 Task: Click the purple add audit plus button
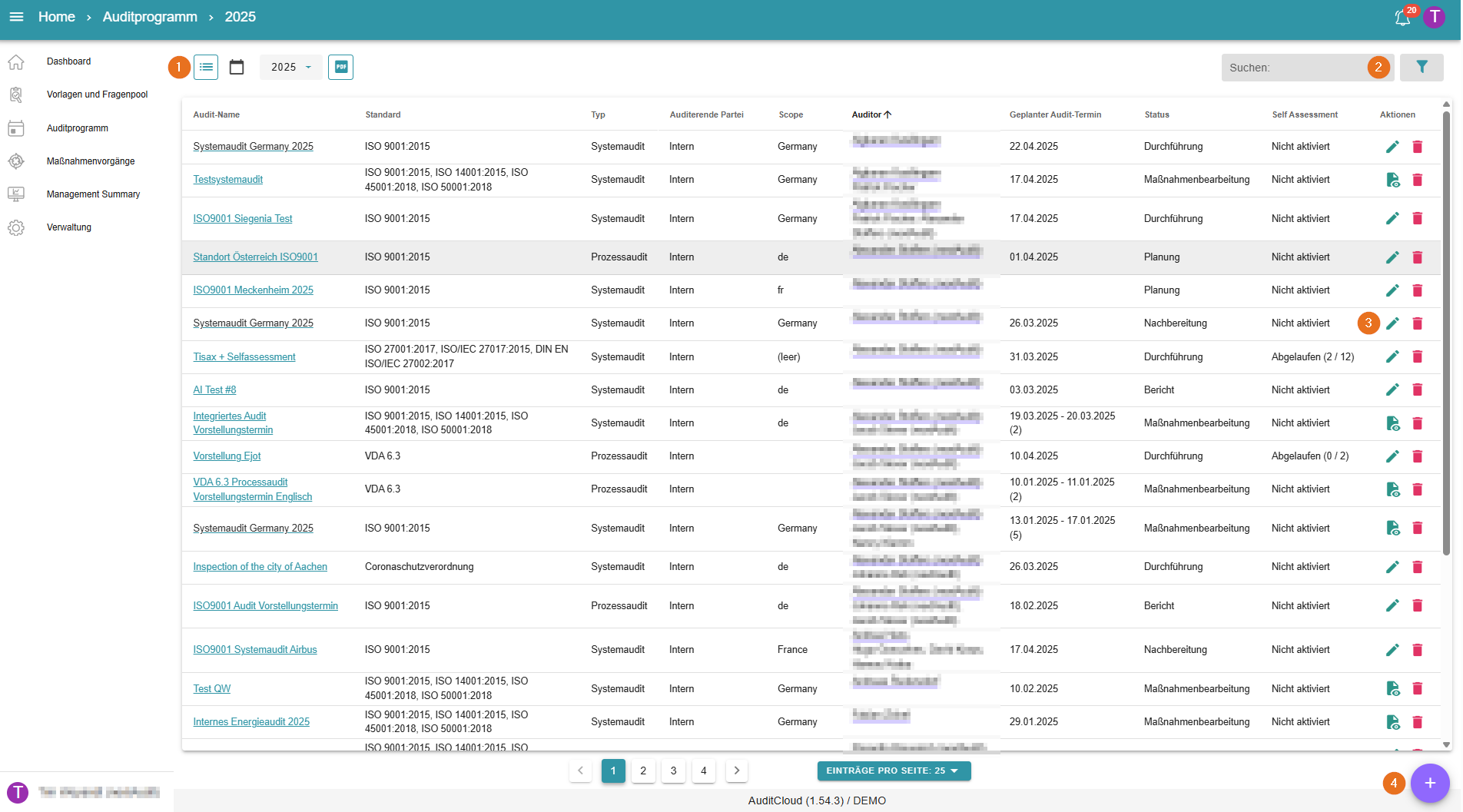[1429, 783]
